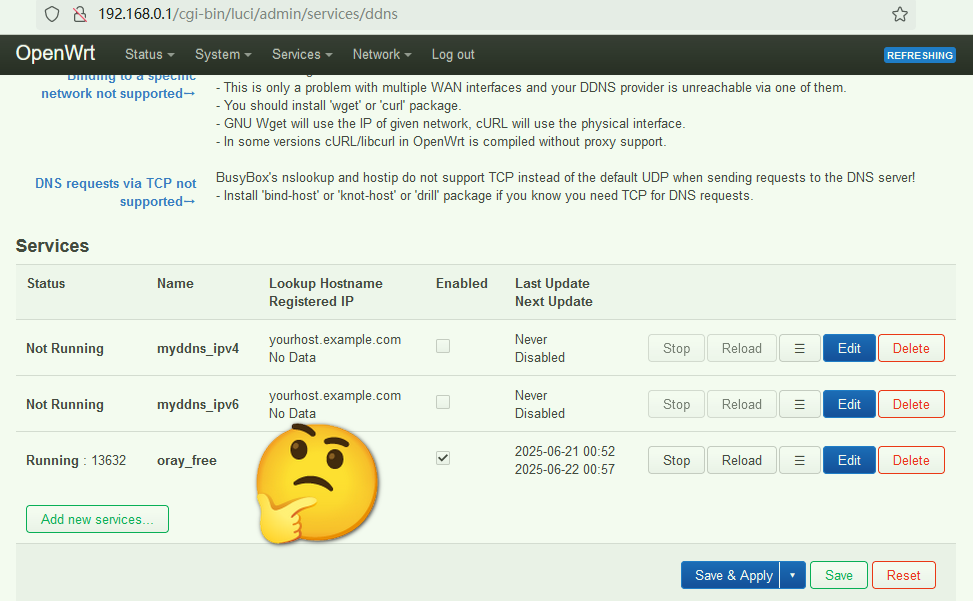Click the REFRESHING status badge
This screenshot has width=973, height=601.
[x=919, y=56]
